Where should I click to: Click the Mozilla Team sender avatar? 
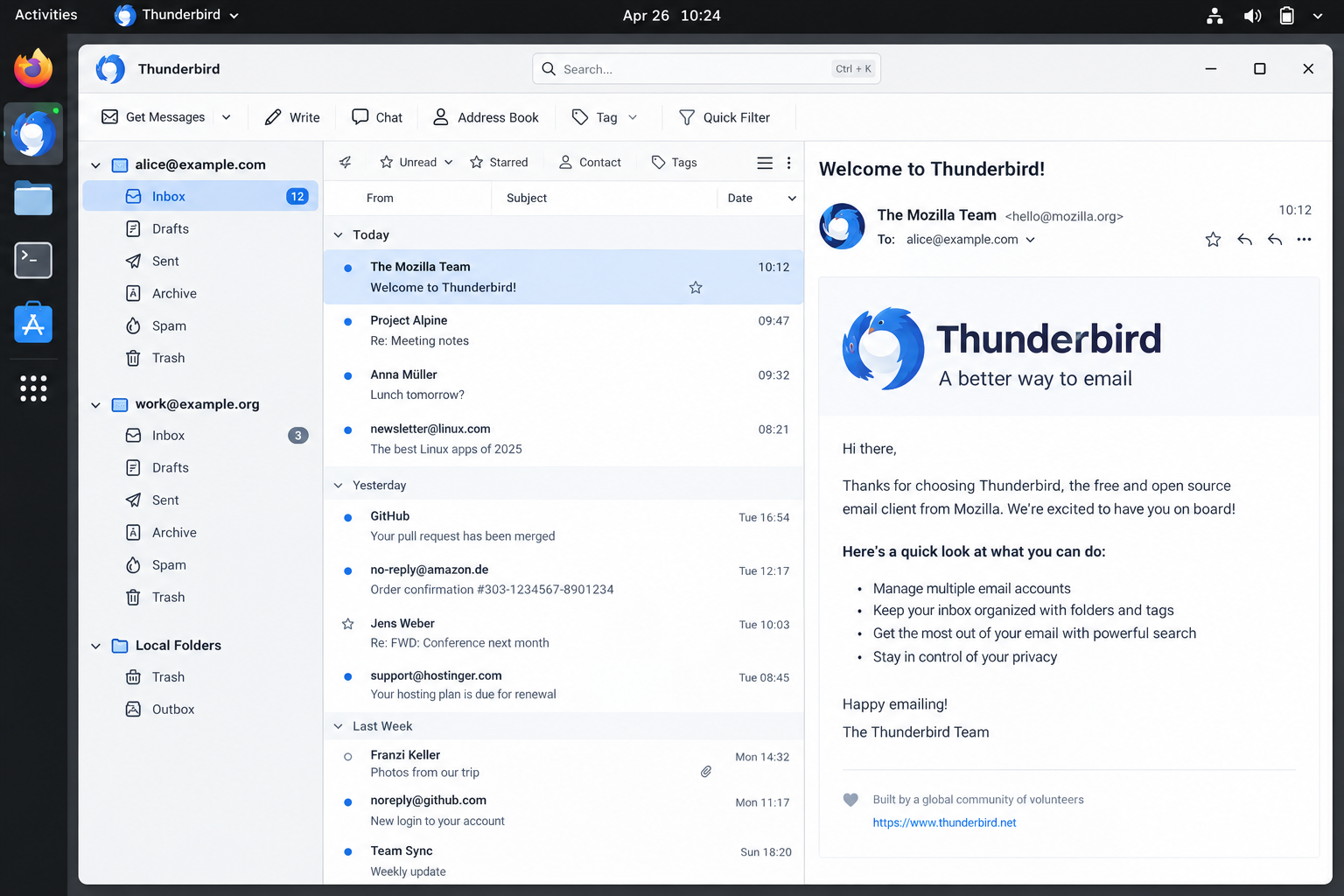click(x=842, y=227)
